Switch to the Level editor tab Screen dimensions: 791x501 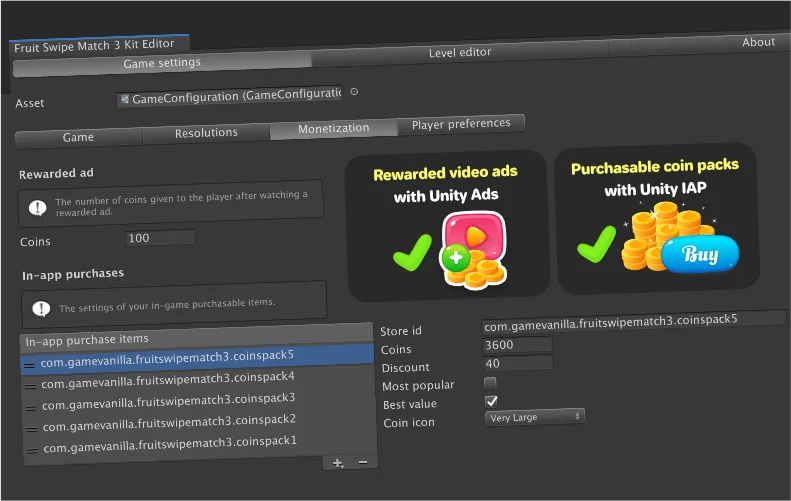click(x=460, y=52)
